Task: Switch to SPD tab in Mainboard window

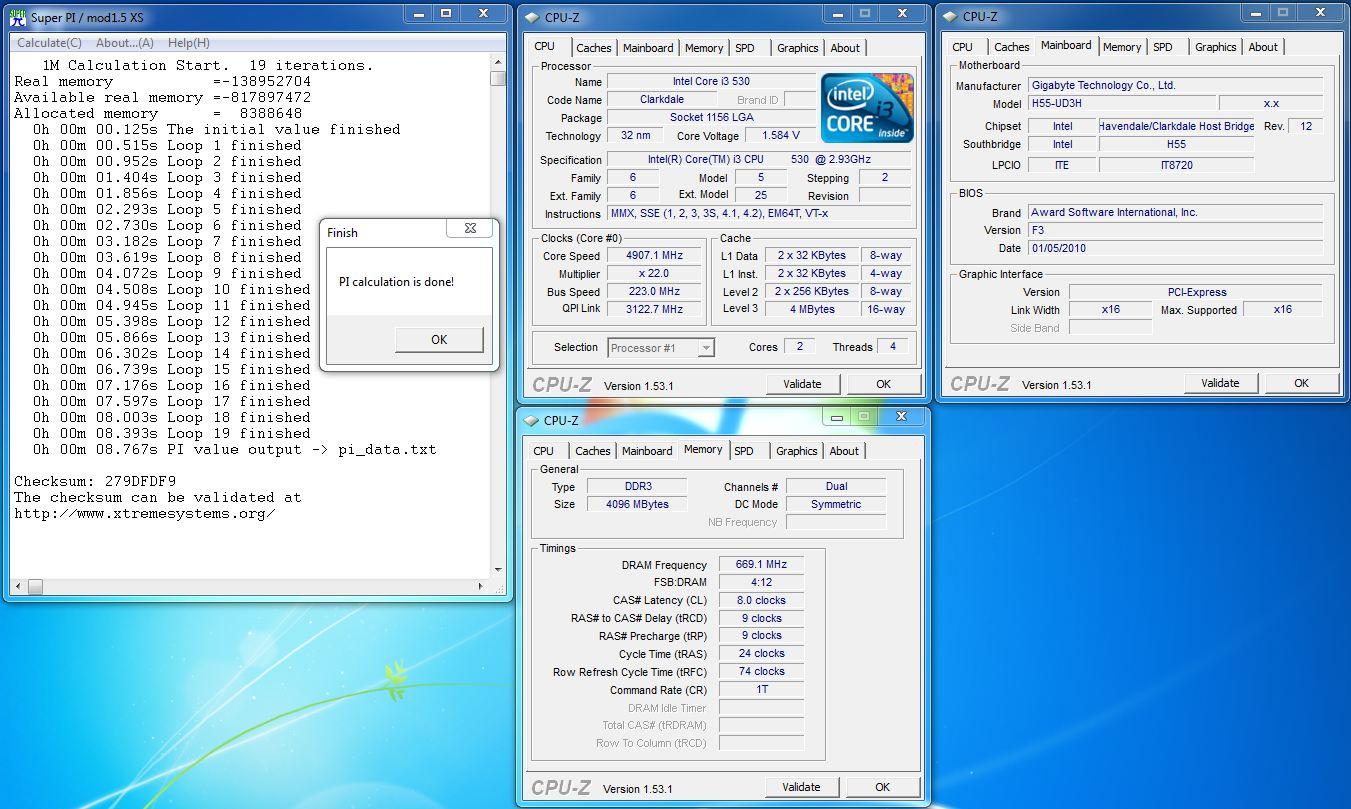Action: [1163, 47]
